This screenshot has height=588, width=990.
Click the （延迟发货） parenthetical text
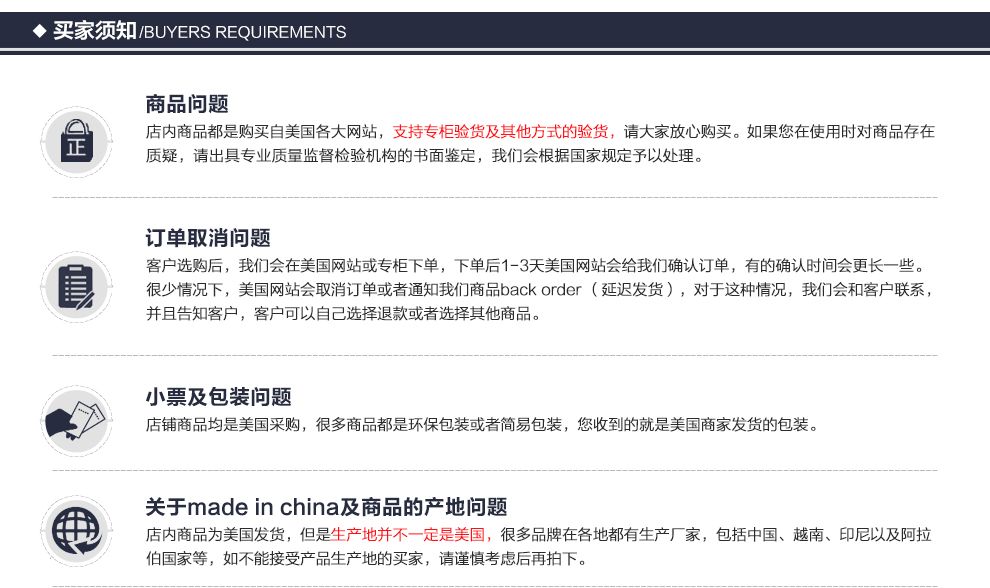pos(638,290)
